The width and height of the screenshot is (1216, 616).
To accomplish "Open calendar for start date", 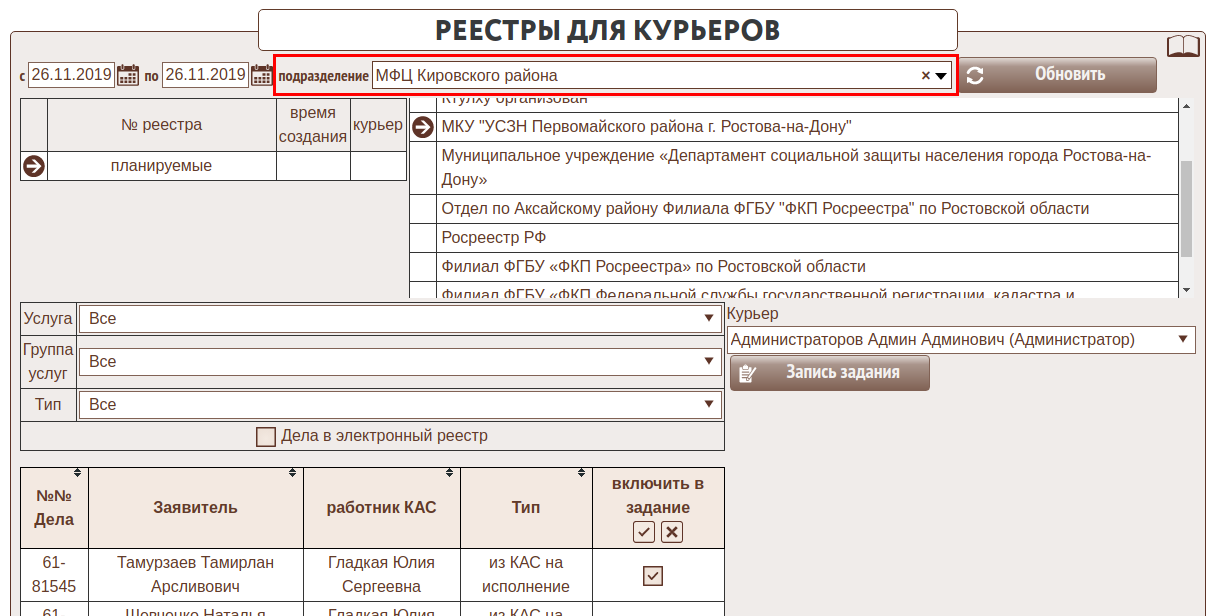I will pos(128,75).
